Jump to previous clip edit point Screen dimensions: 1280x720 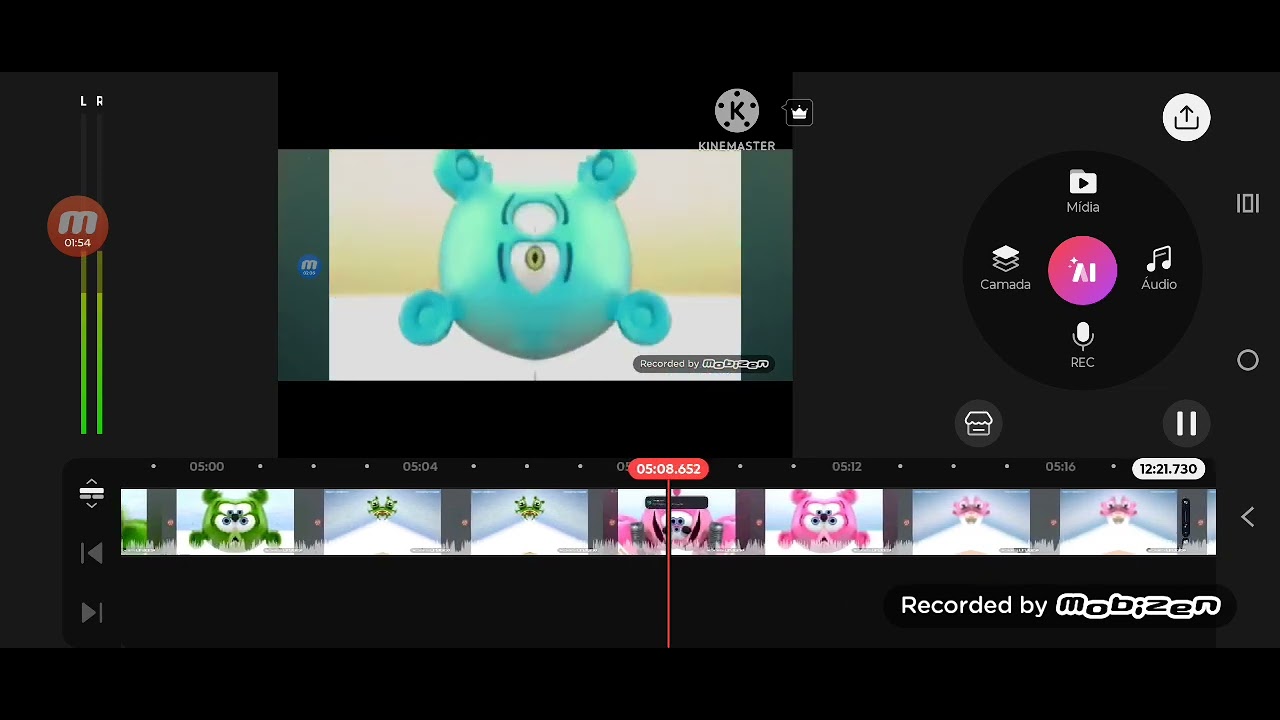[x=91, y=553]
